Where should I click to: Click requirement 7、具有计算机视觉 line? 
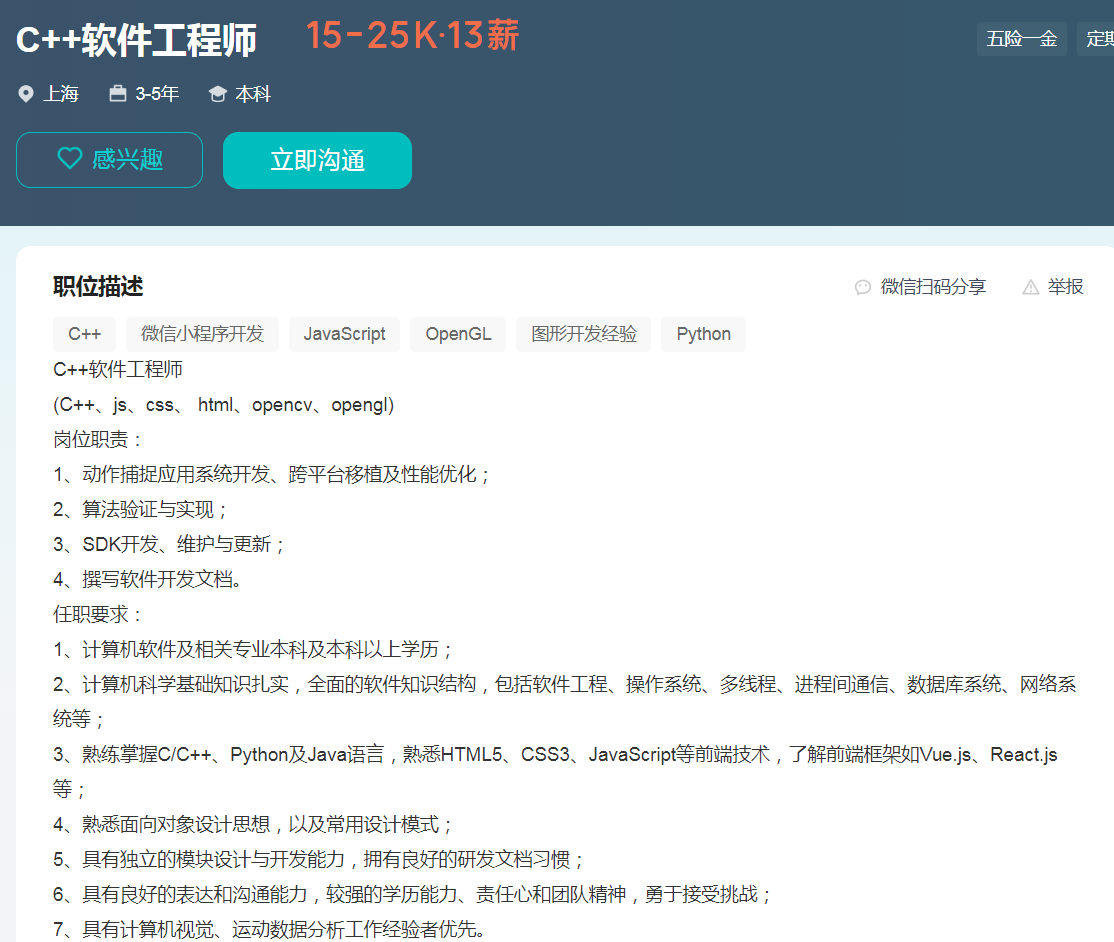(271, 929)
